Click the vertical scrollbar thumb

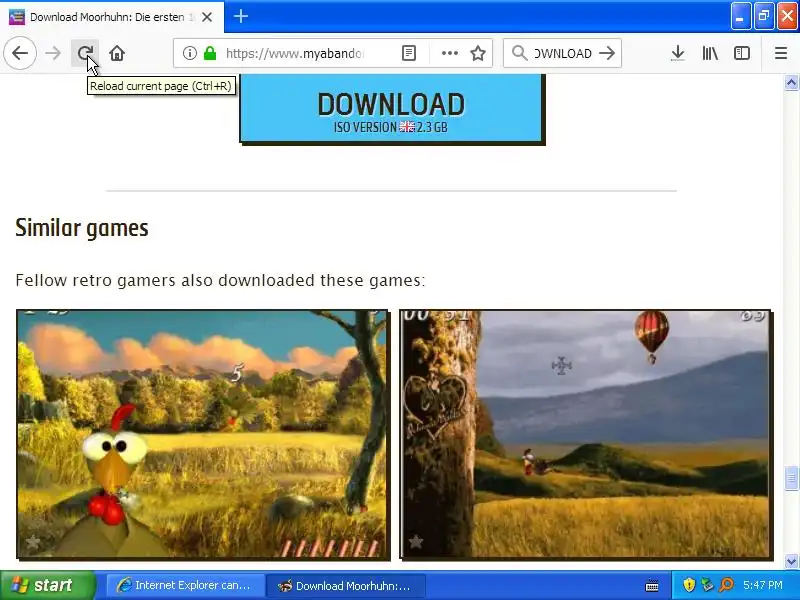tap(791, 478)
